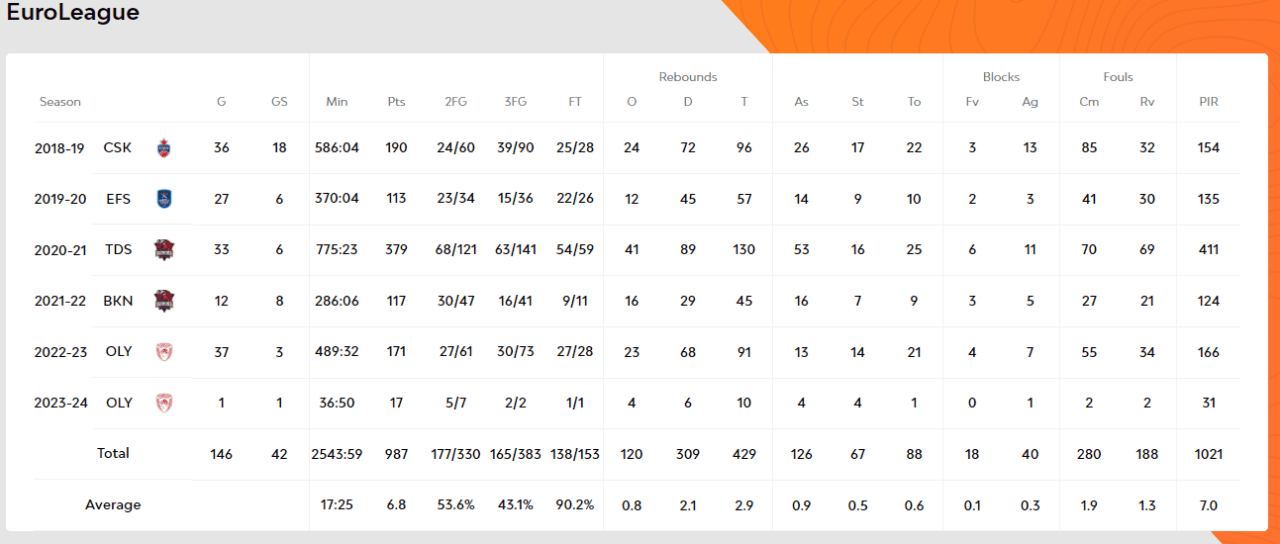This screenshot has height=544, width=1280.
Task: Open the OLY team logo in 2023-24 row
Action: tap(164, 403)
